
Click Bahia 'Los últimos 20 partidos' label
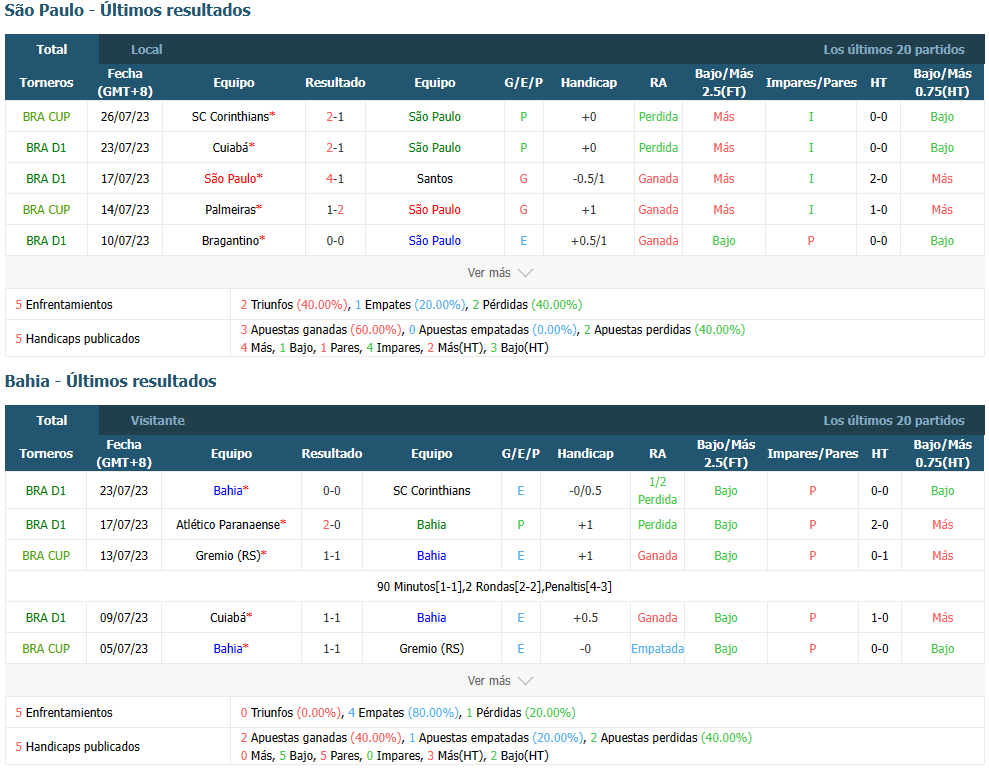click(894, 420)
